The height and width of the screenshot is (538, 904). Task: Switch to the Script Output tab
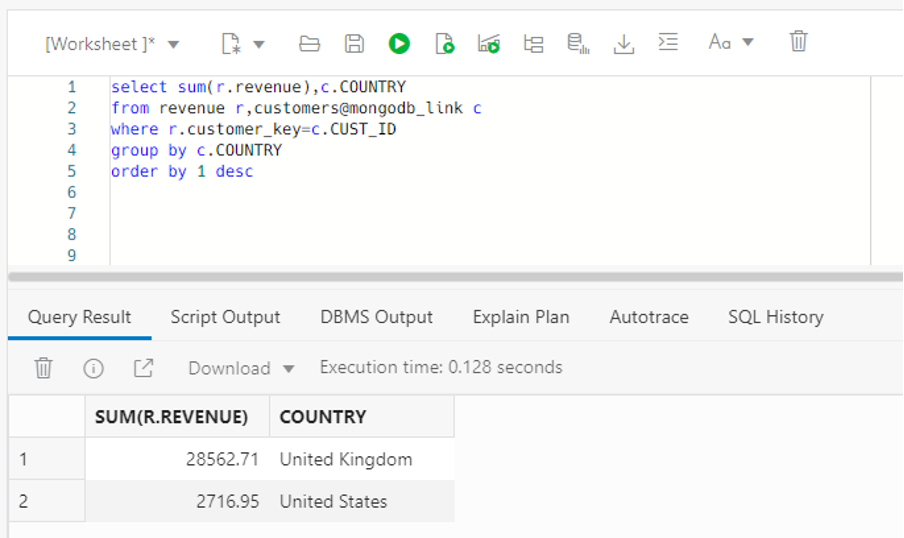point(225,317)
